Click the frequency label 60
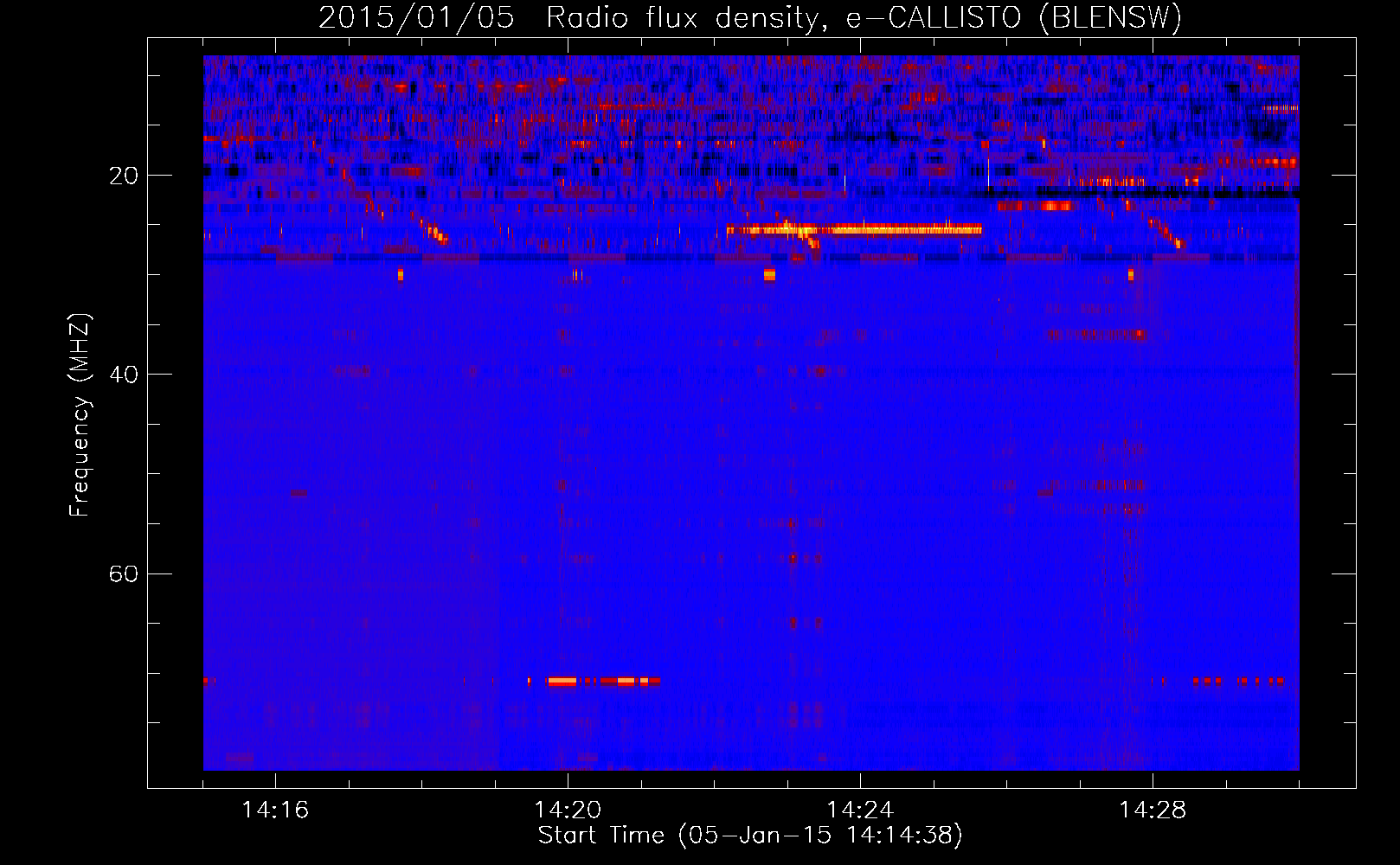This screenshot has width=1400, height=865. (x=124, y=573)
